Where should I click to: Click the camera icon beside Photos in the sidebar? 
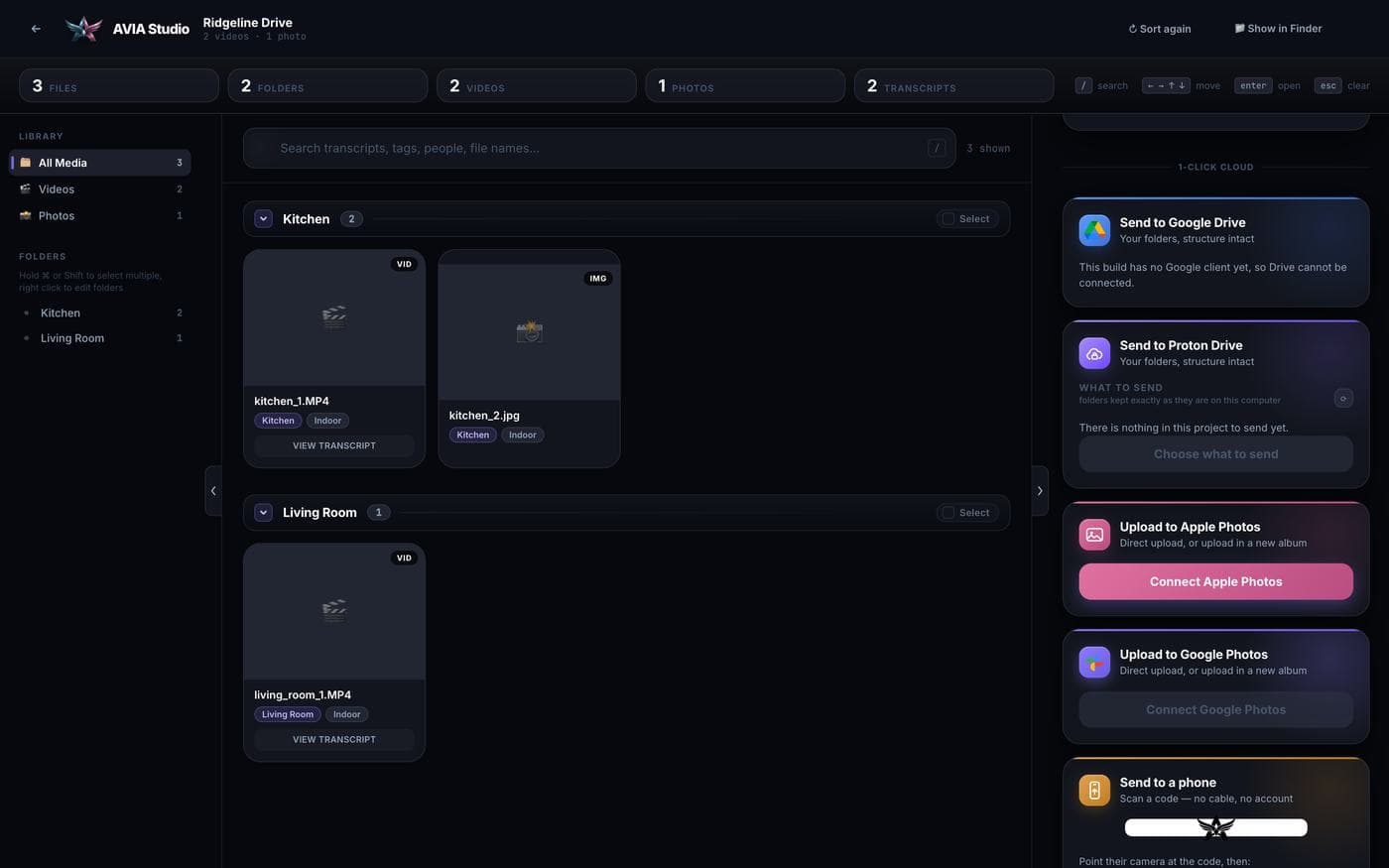26,215
